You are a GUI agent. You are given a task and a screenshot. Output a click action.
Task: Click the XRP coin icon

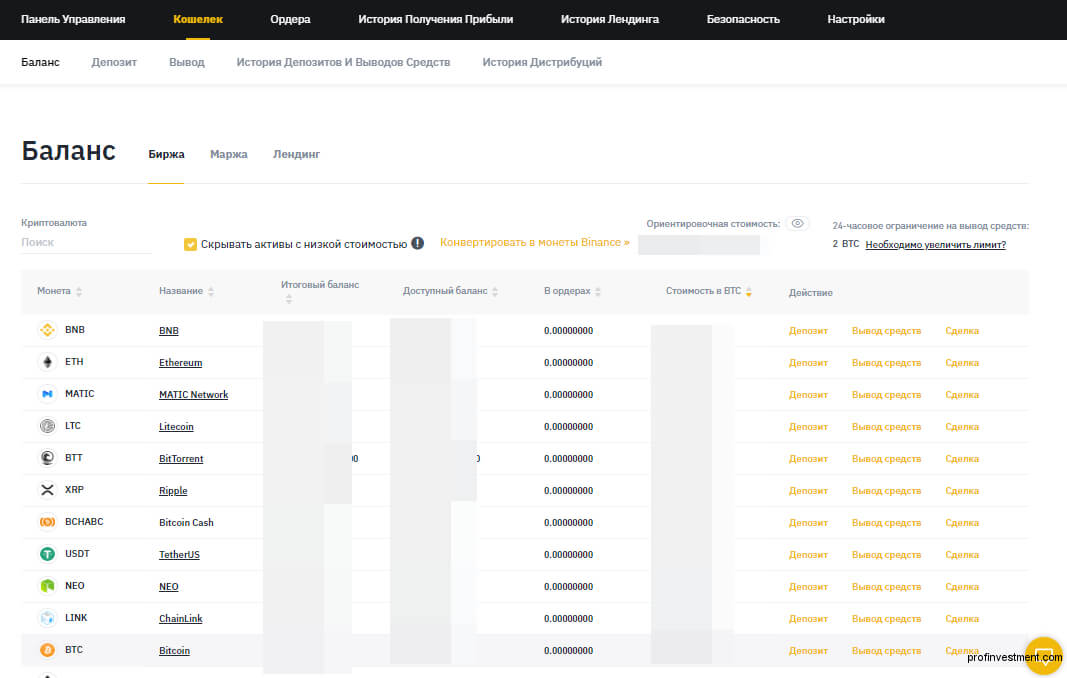coord(47,490)
